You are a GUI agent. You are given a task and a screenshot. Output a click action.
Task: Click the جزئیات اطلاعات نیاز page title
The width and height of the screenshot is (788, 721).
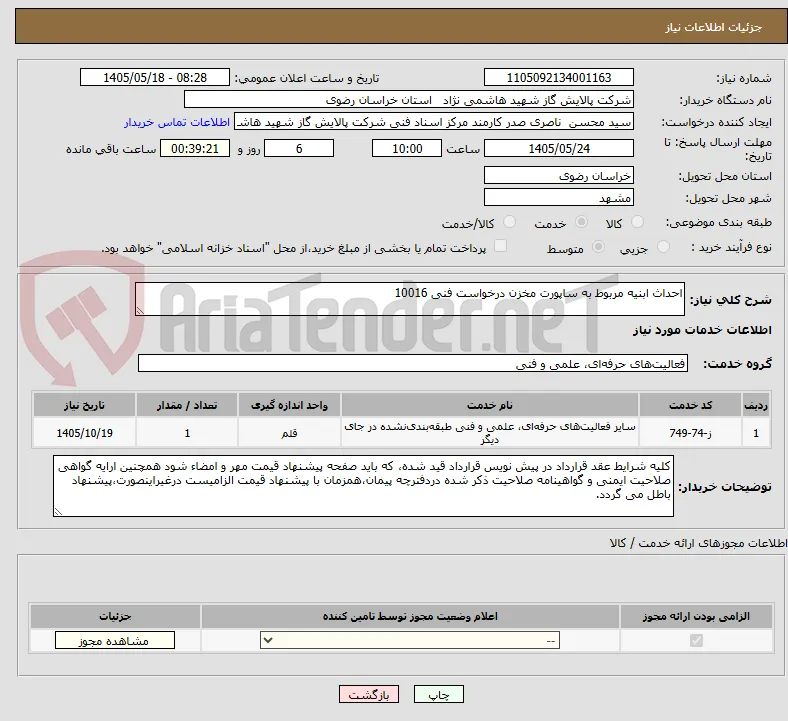click(x=714, y=27)
